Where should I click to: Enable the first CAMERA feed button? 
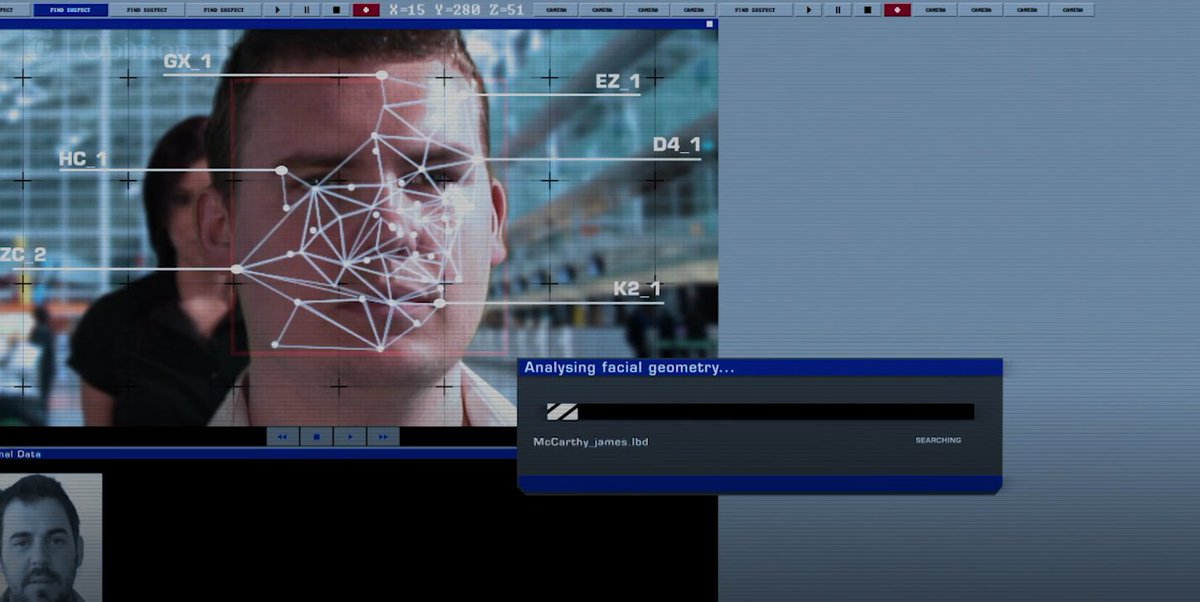(556, 9)
